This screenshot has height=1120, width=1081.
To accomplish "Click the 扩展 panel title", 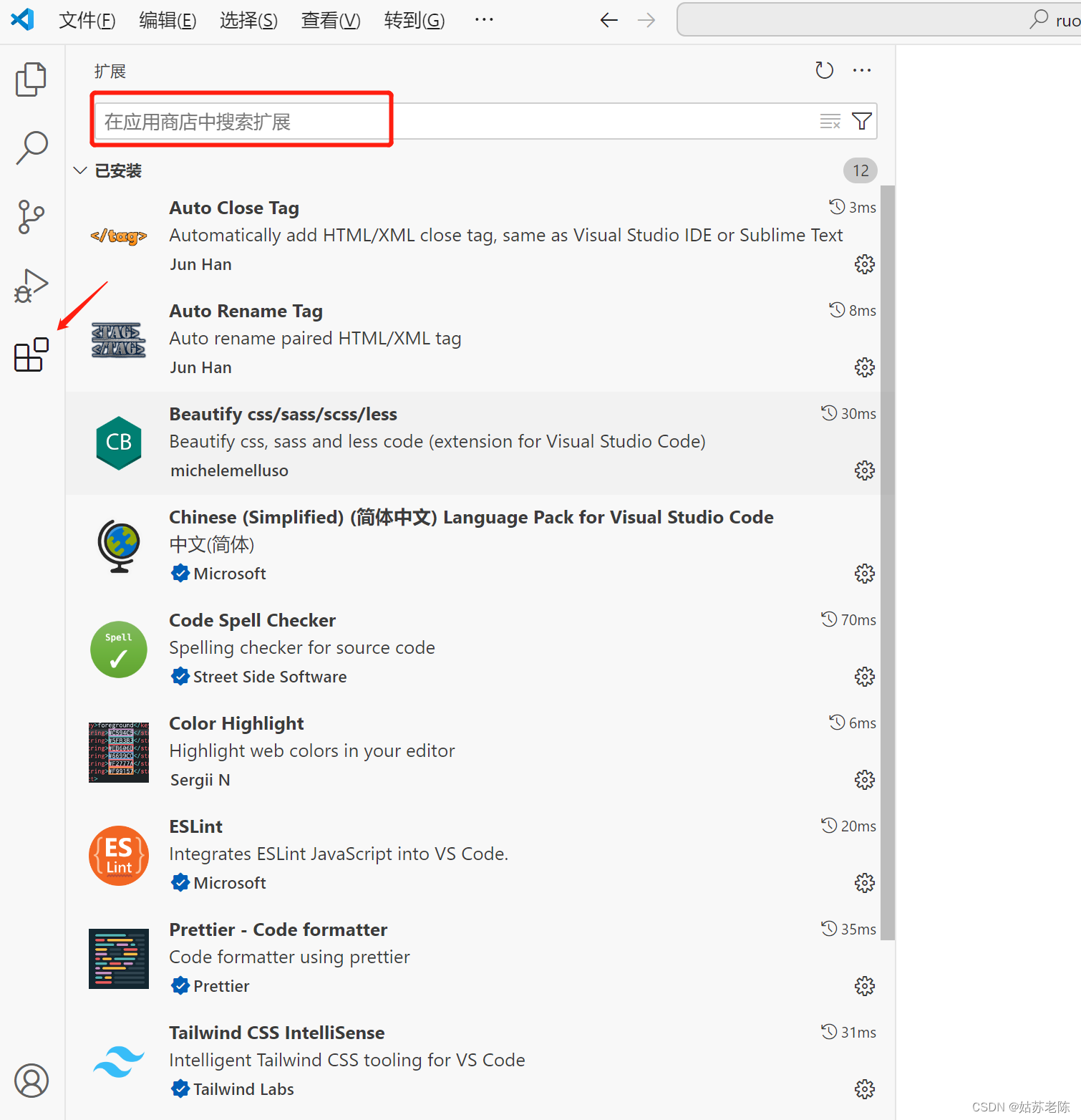I will [x=110, y=72].
